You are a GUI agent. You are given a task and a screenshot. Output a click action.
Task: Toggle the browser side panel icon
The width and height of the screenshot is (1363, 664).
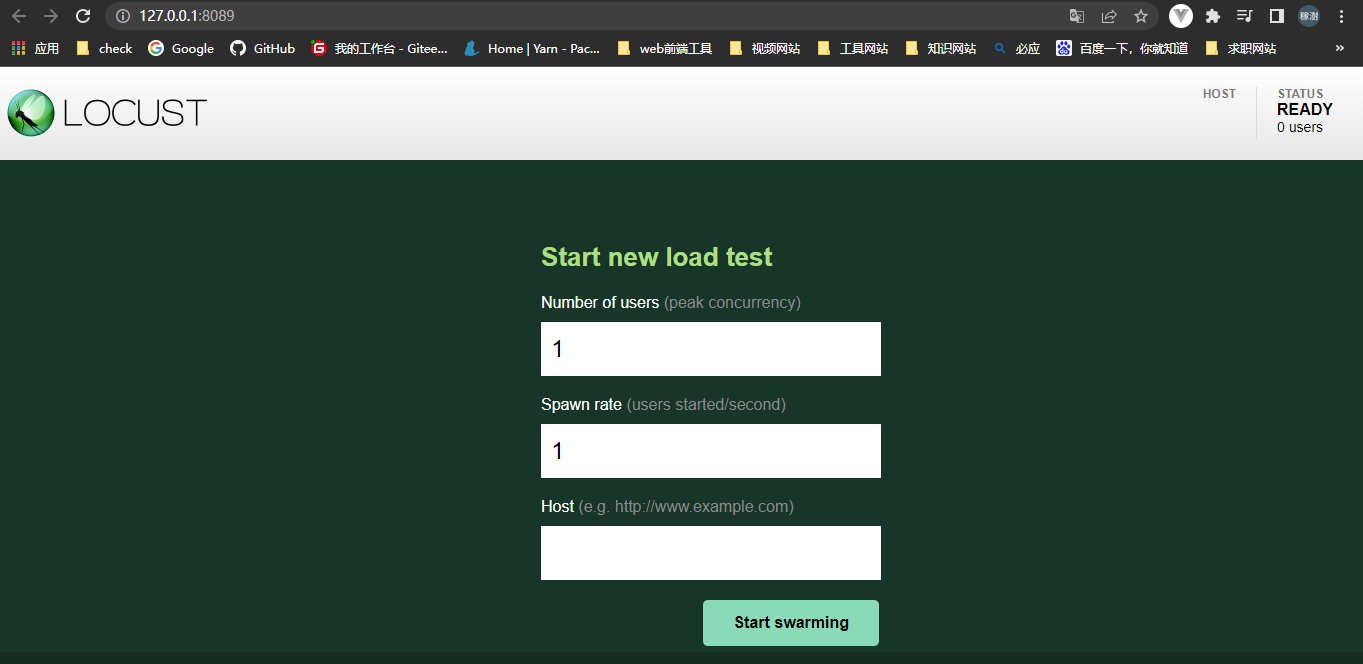pos(1277,16)
